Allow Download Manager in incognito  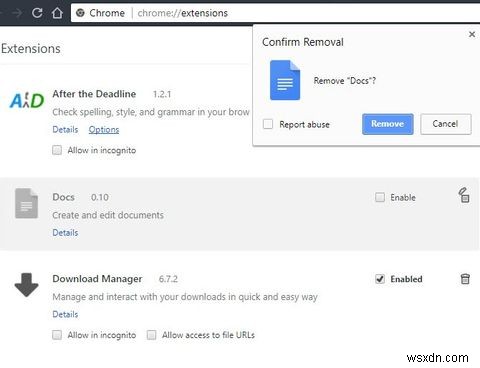coord(57,335)
